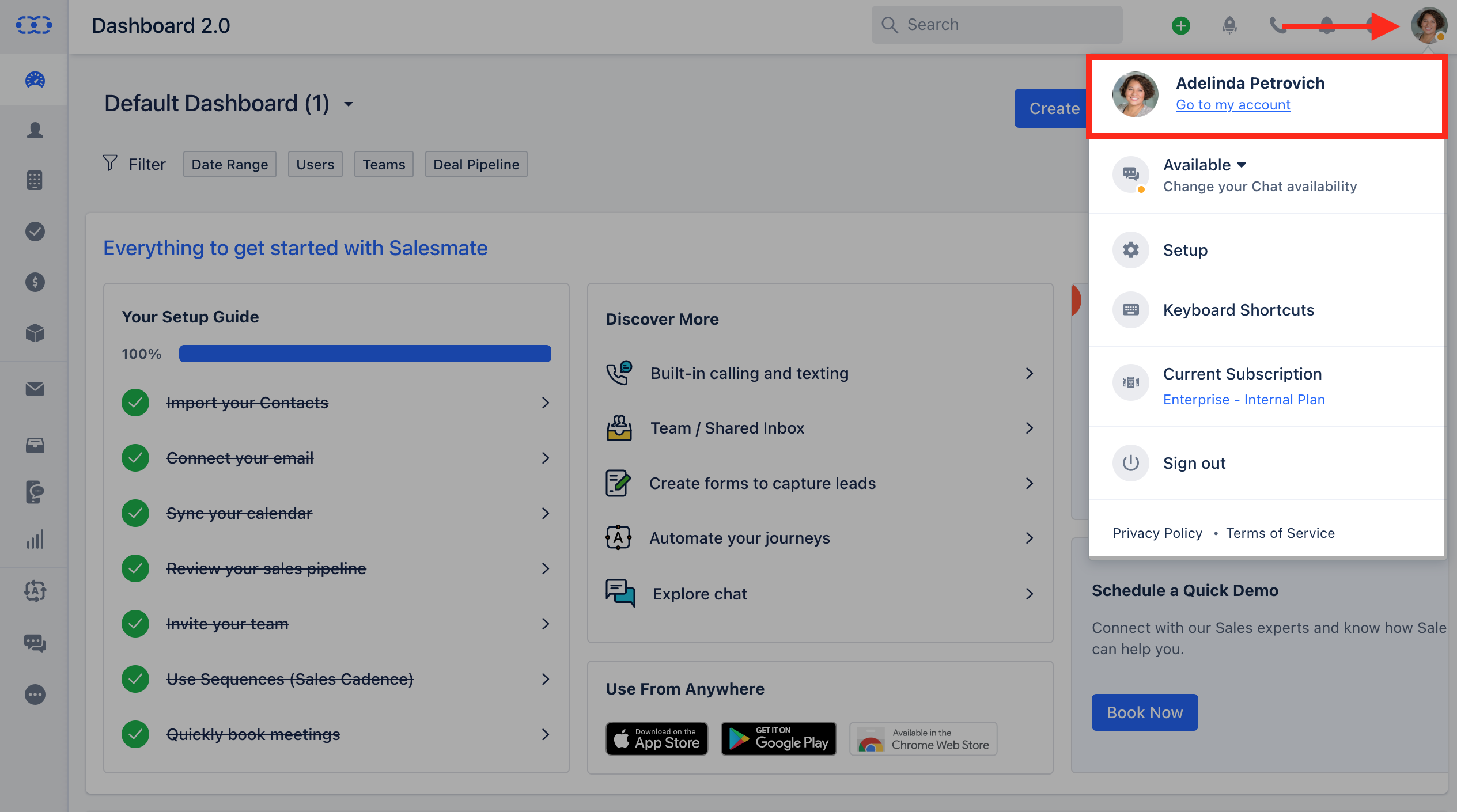Toggle the Date Range filter chip

point(229,164)
